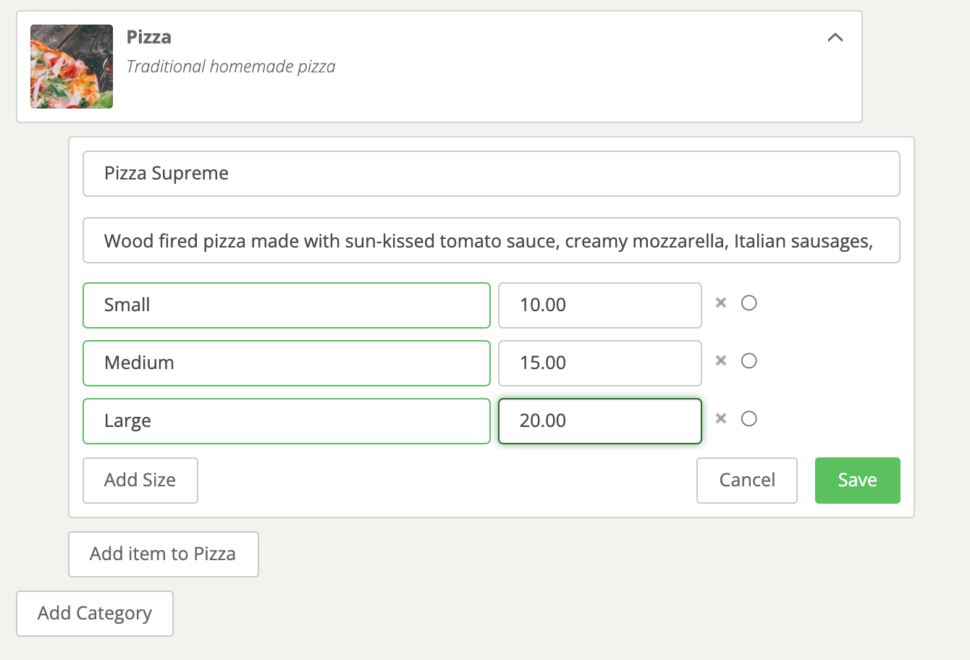Collapse the Pizza category section
The width and height of the screenshot is (970, 660).
tap(835, 36)
